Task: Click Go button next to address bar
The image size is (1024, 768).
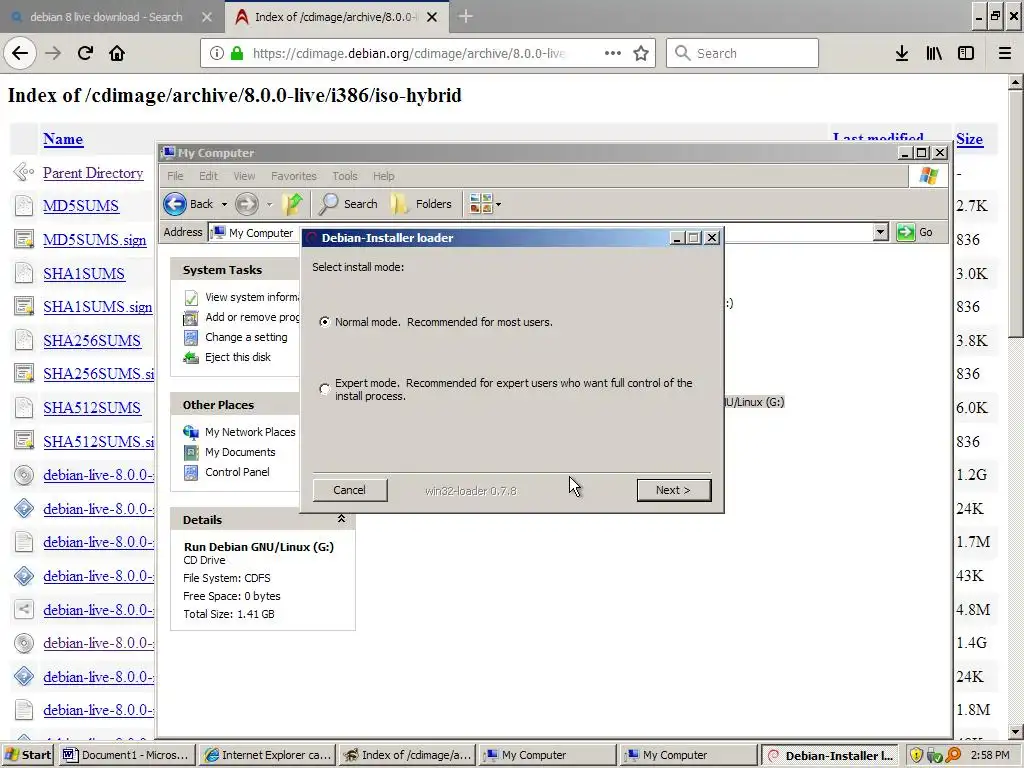Action: pos(915,232)
